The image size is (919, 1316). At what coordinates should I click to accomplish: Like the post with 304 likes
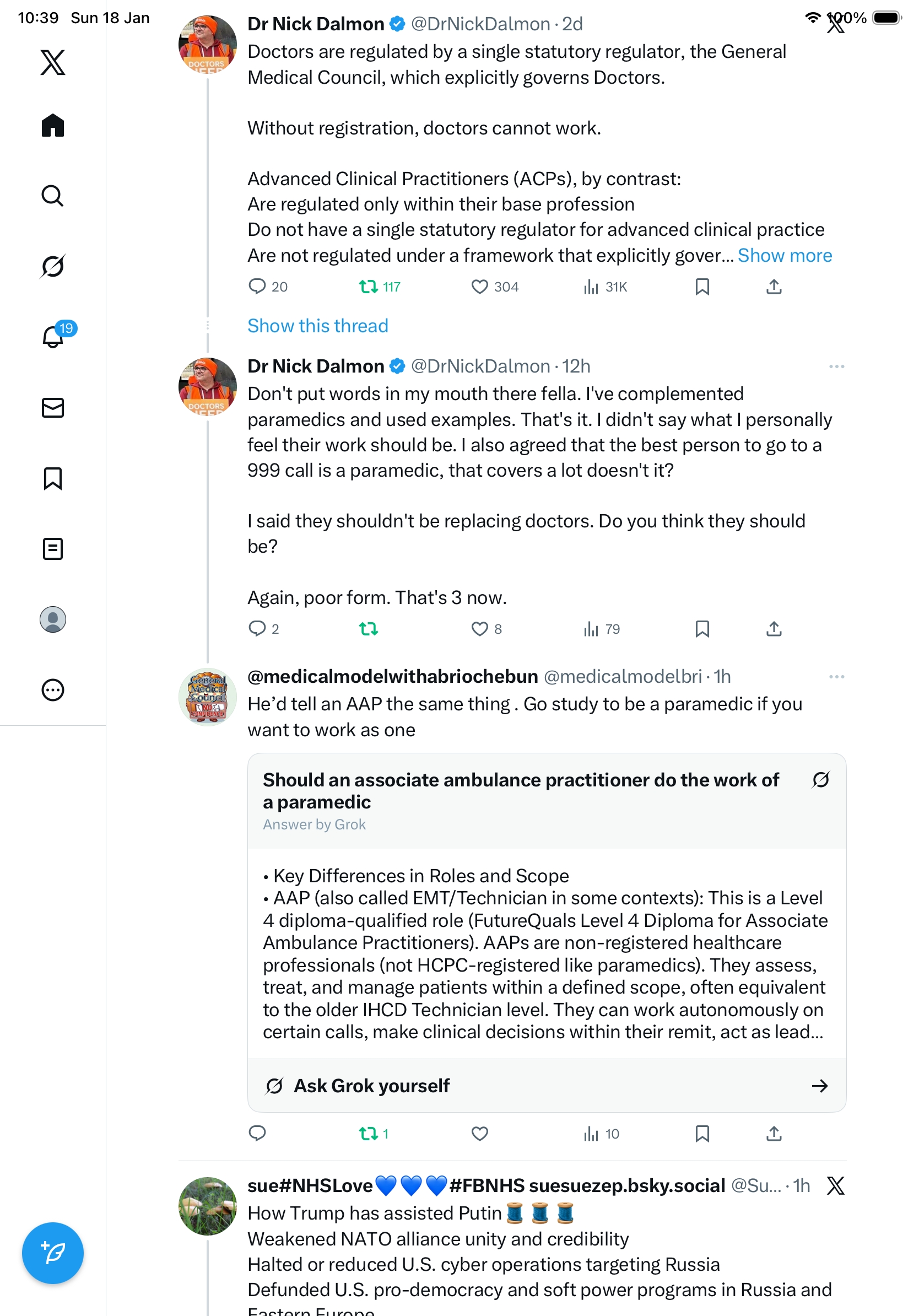tap(479, 287)
